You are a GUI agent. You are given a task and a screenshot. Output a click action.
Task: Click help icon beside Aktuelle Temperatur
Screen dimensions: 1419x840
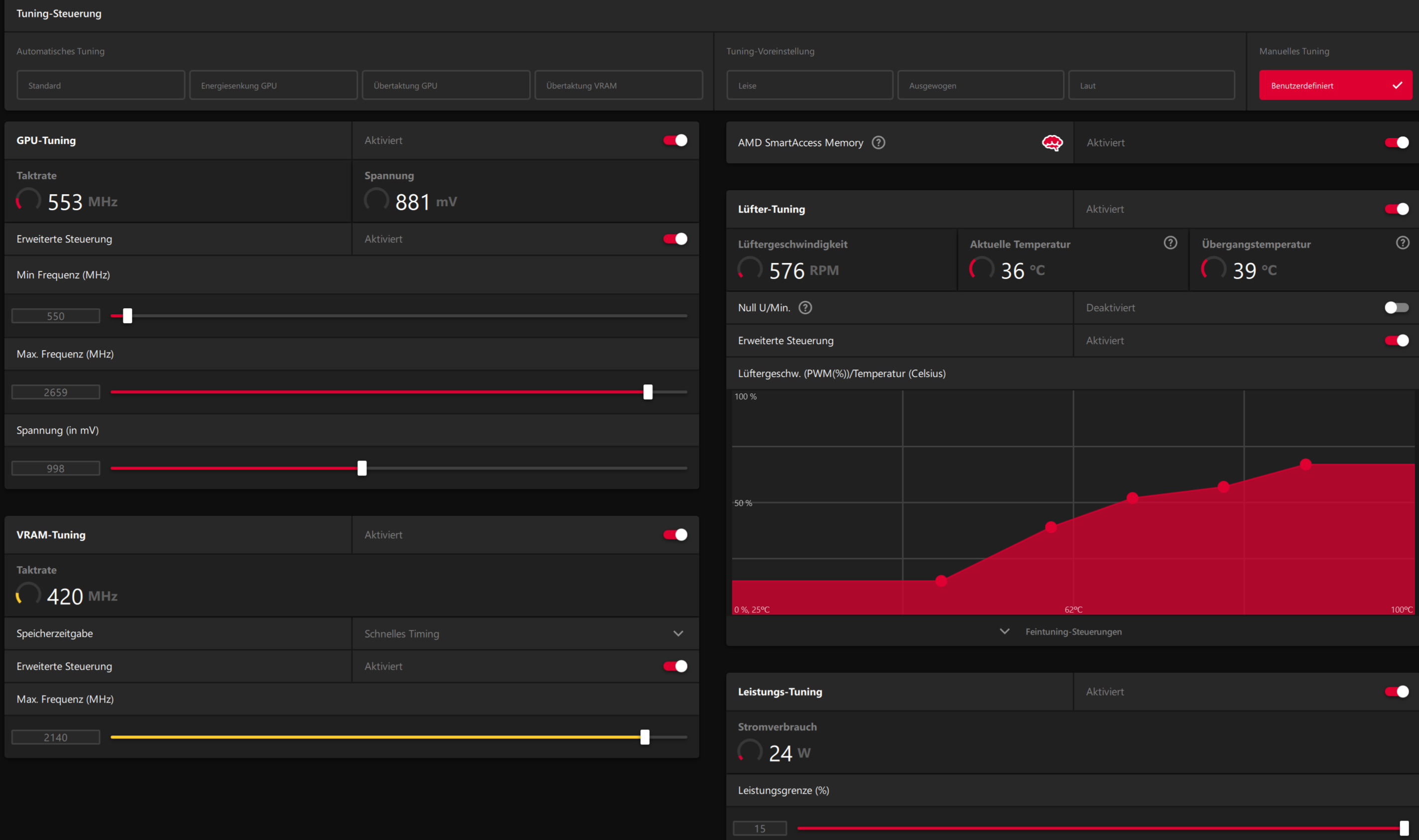click(1170, 243)
